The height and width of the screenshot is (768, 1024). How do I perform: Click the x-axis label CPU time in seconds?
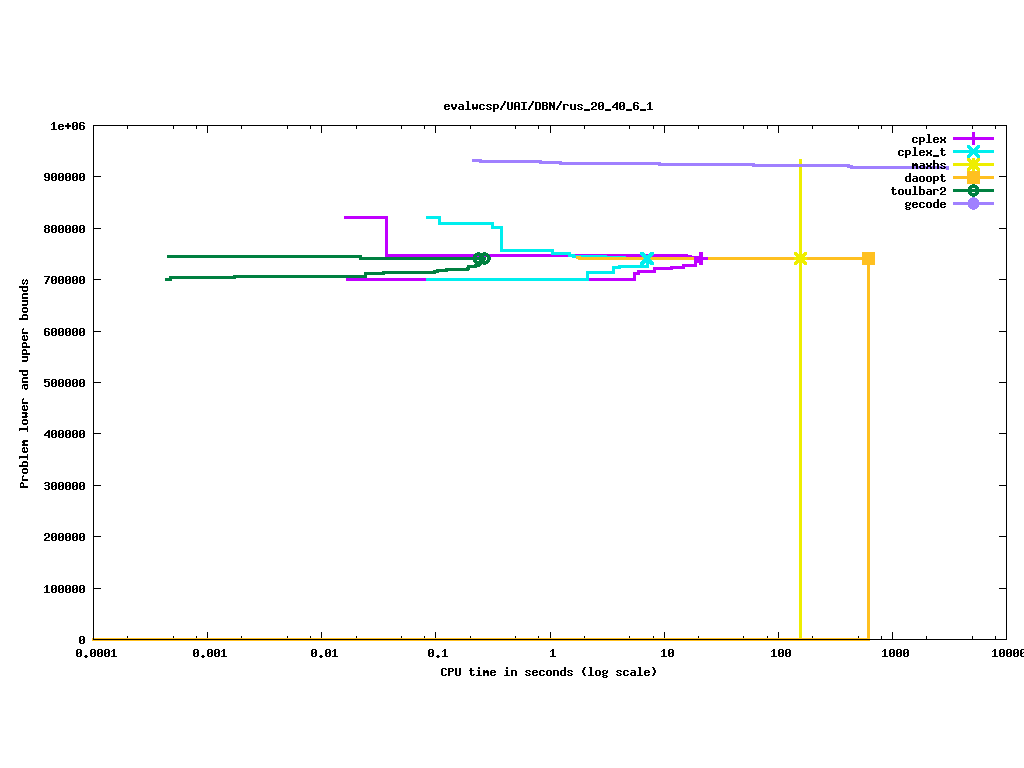tap(548, 672)
